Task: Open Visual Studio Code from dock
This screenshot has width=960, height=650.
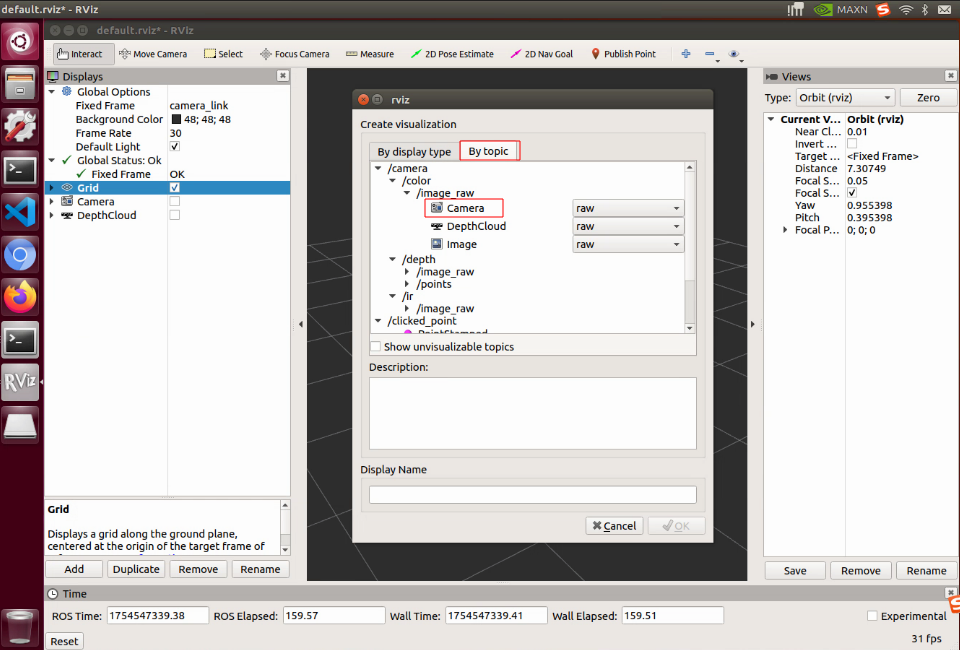Action: 20,212
